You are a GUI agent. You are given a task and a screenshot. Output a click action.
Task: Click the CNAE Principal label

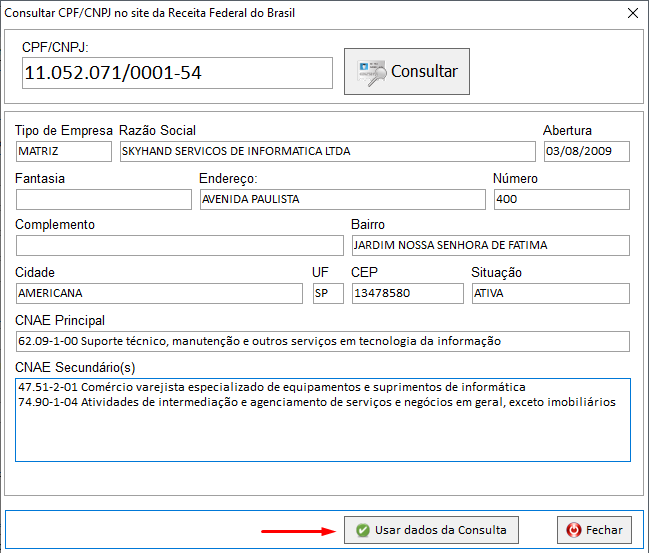coord(60,320)
